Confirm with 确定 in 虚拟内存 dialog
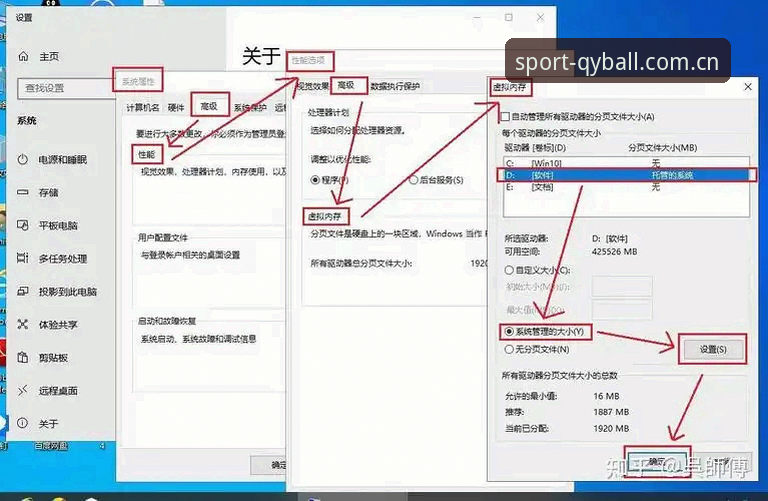The width and height of the screenshot is (768, 501). [x=657, y=462]
